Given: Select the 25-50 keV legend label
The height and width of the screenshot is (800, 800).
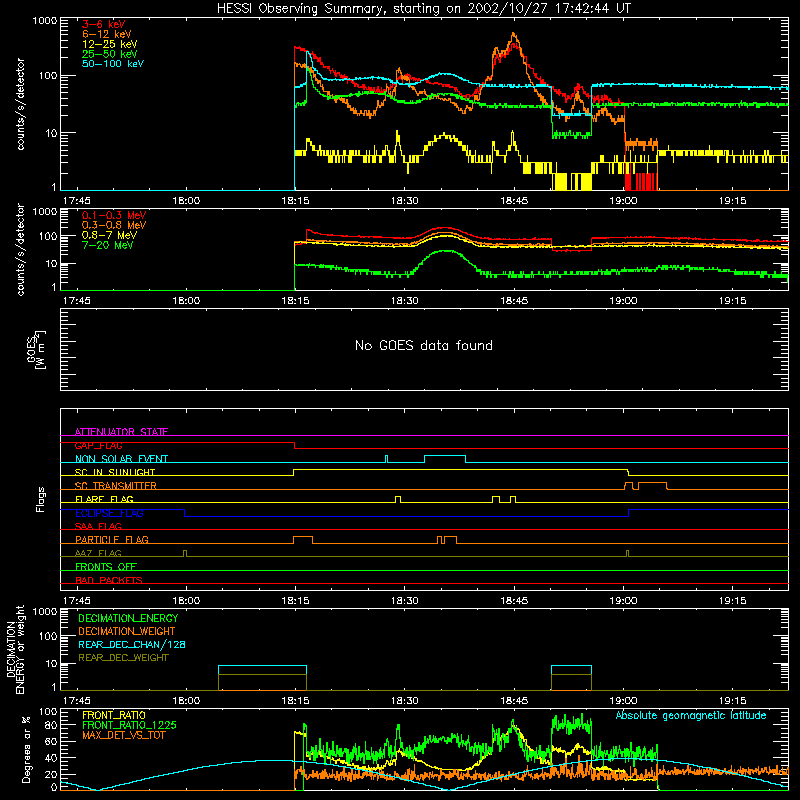Looking at the screenshot, I should (x=110, y=54).
